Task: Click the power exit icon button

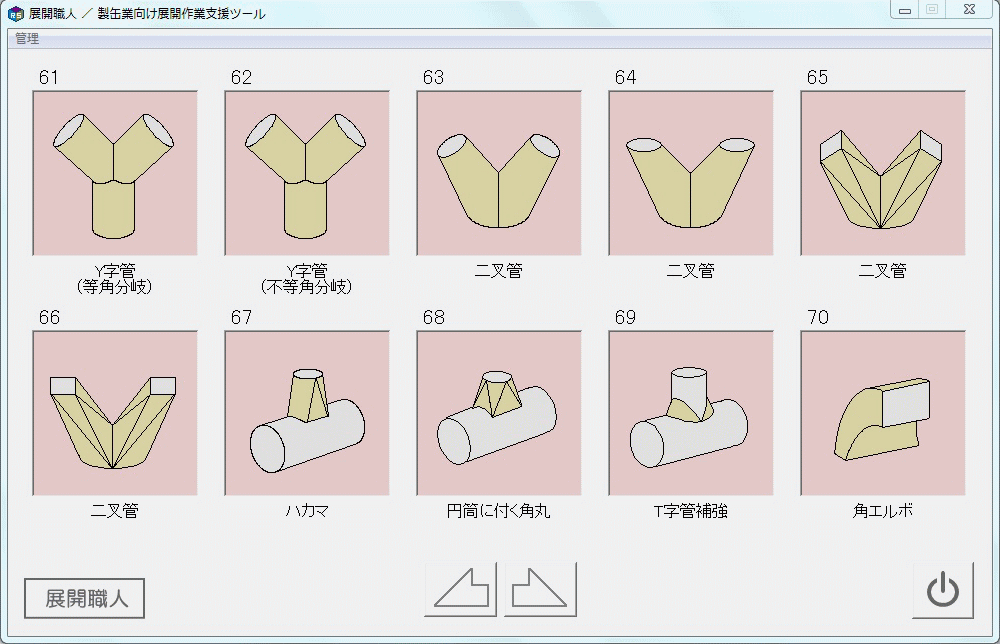Action: pyautogui.click(x=943, y=590)
